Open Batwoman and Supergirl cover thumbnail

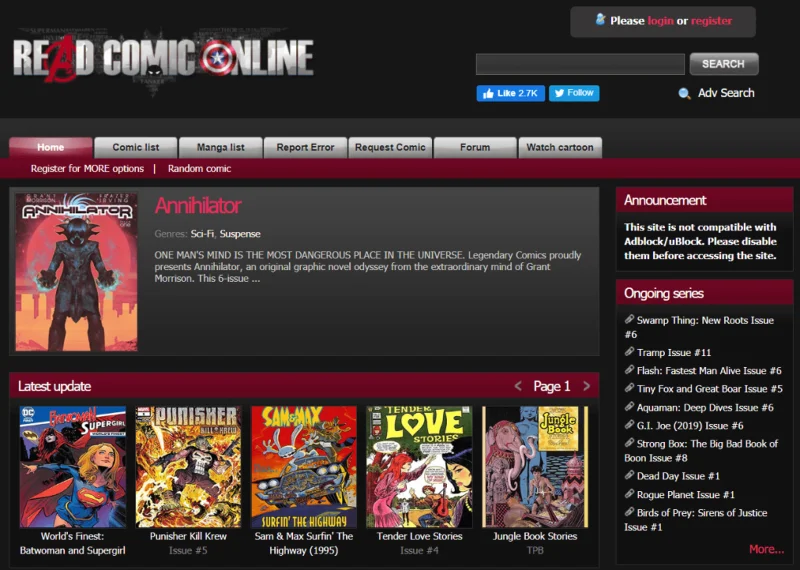click(x=72, y=466)
